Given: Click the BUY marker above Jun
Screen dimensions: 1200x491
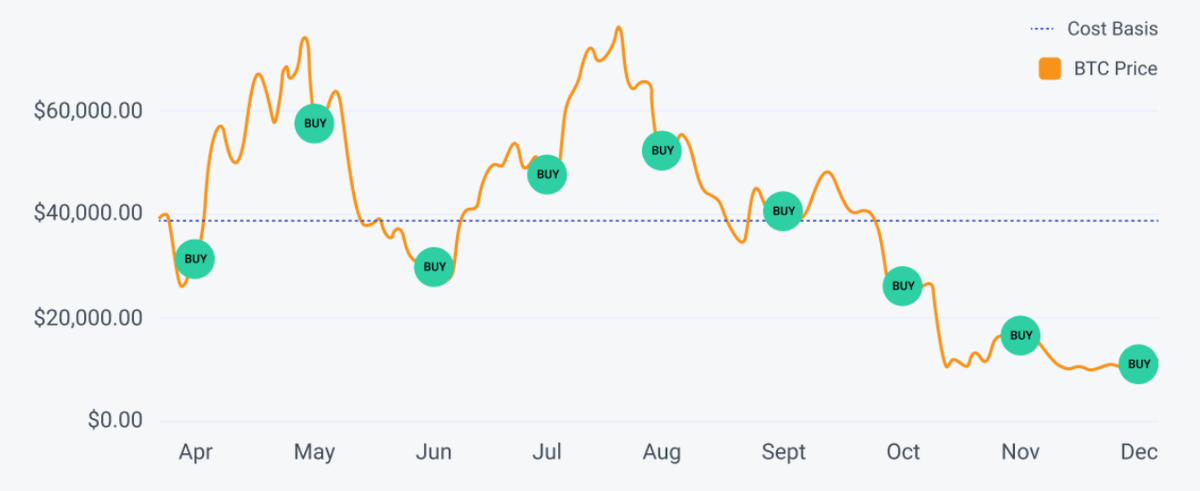Looking at the screenshot, I should pyautogui.click(x=434, y=267).
